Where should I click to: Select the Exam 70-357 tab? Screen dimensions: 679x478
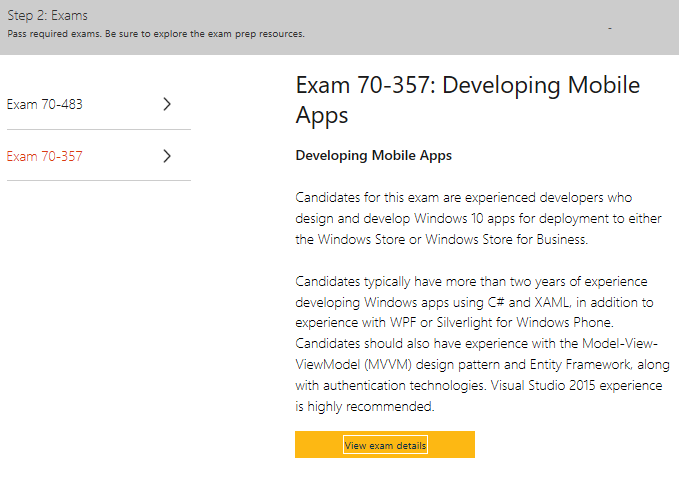point(99,156)
